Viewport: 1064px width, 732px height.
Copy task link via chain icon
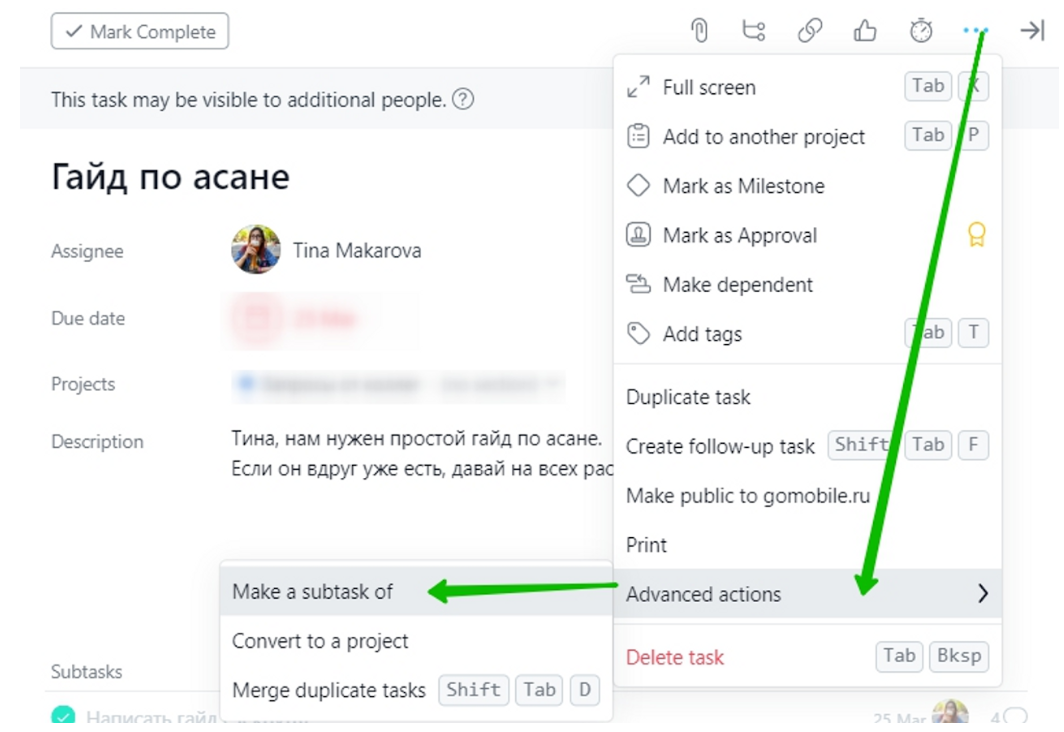pos(809,31)
